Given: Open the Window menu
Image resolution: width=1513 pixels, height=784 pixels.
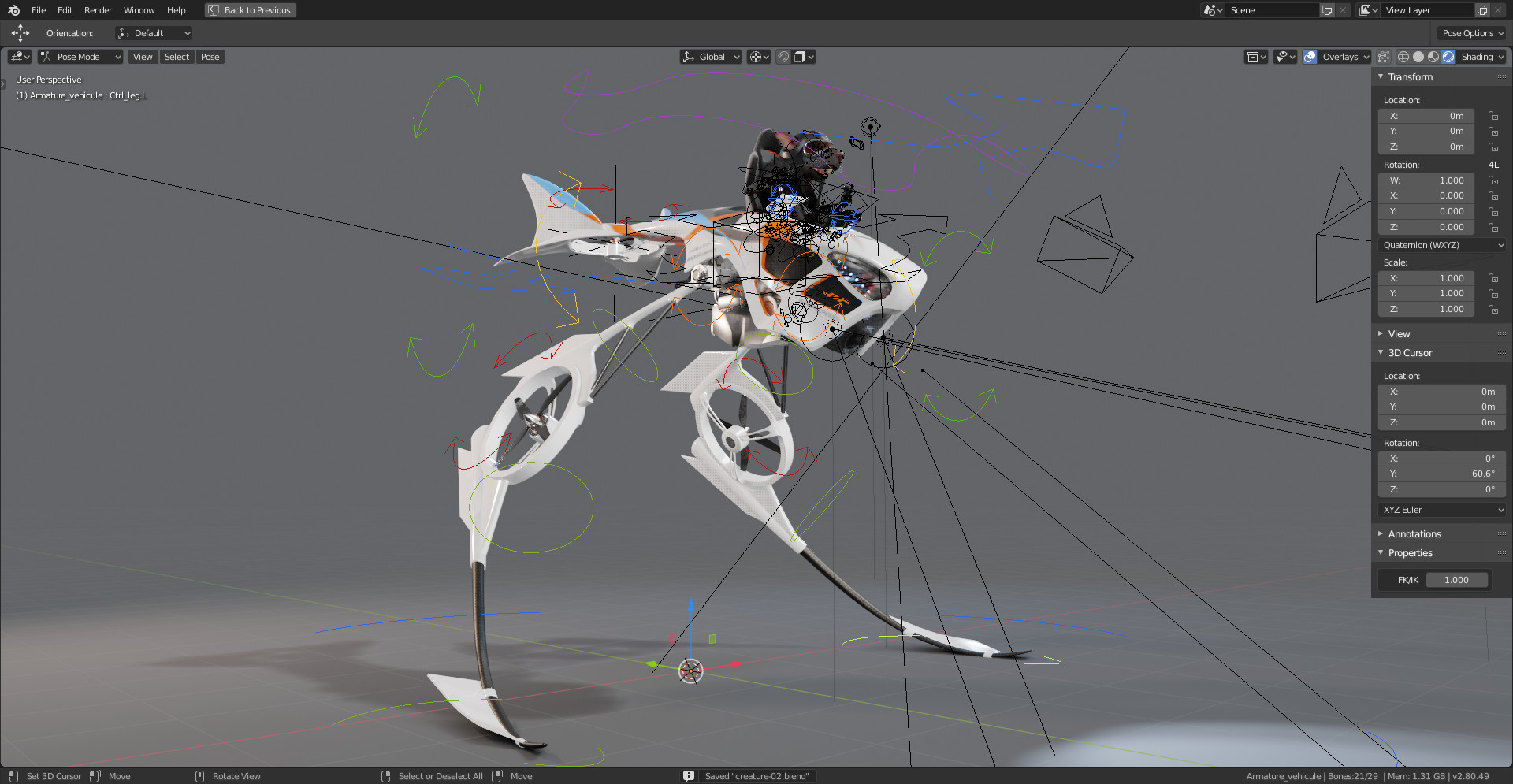Looking at the screenshot, I should [x=139, y=10].
